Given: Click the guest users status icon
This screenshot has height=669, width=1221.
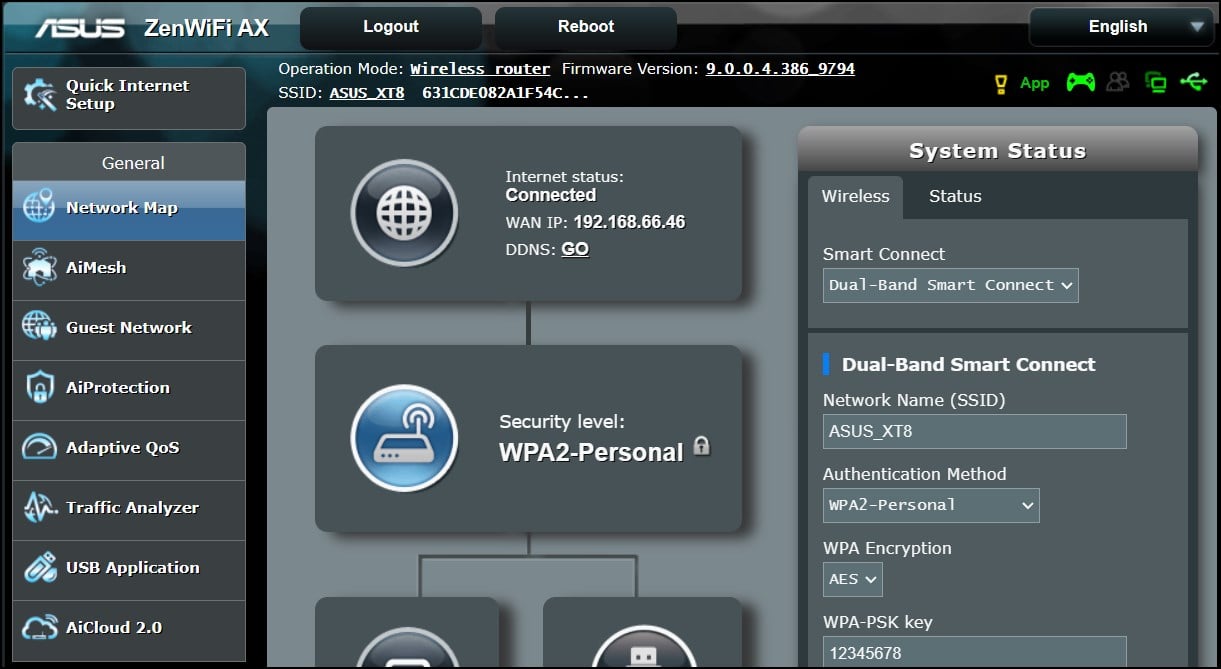Looking at the screenshot, I should coord(1118,83).
